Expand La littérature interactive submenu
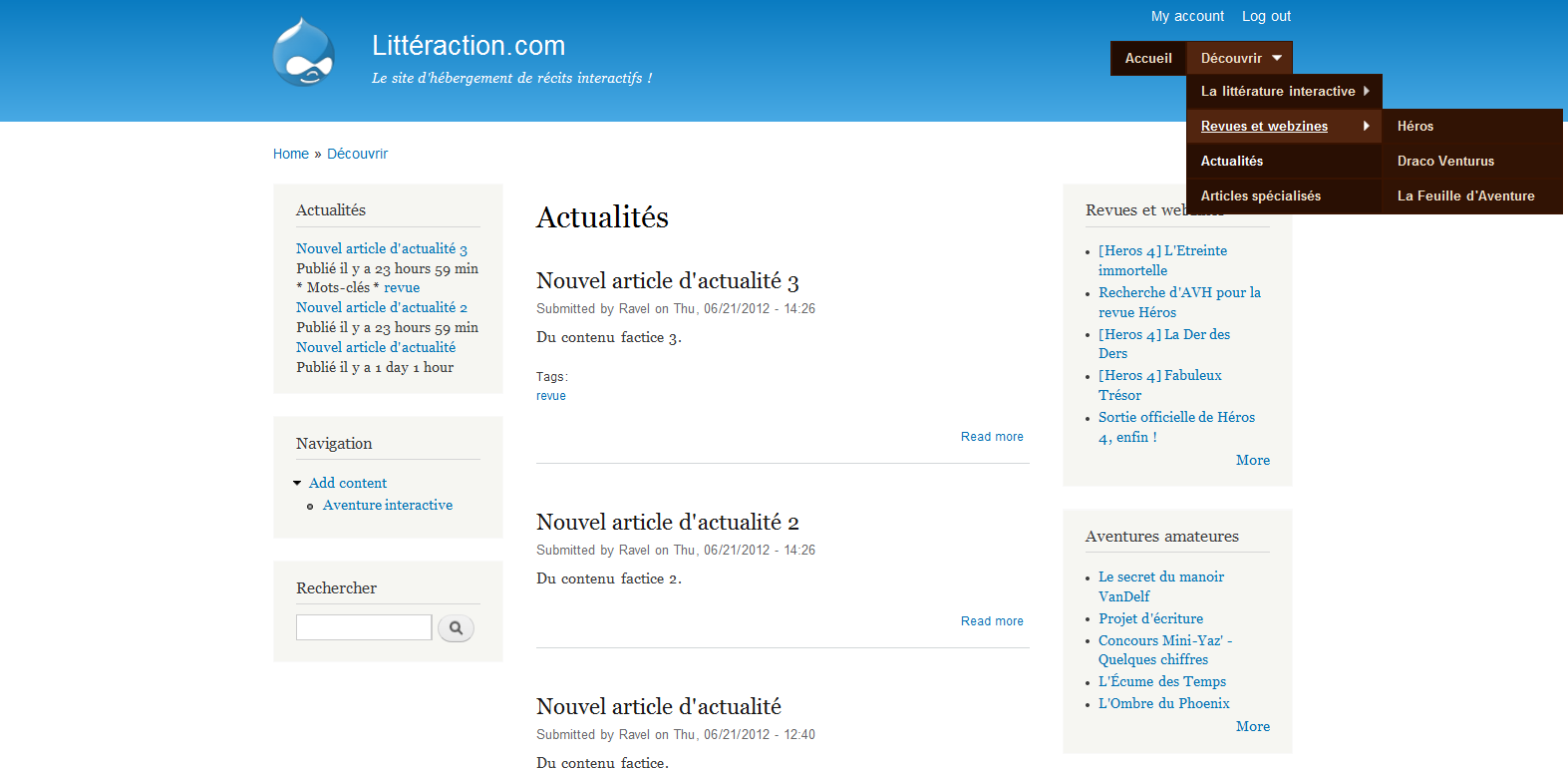This screenshot has width=1568, height=768. (x=1283, y=91)
